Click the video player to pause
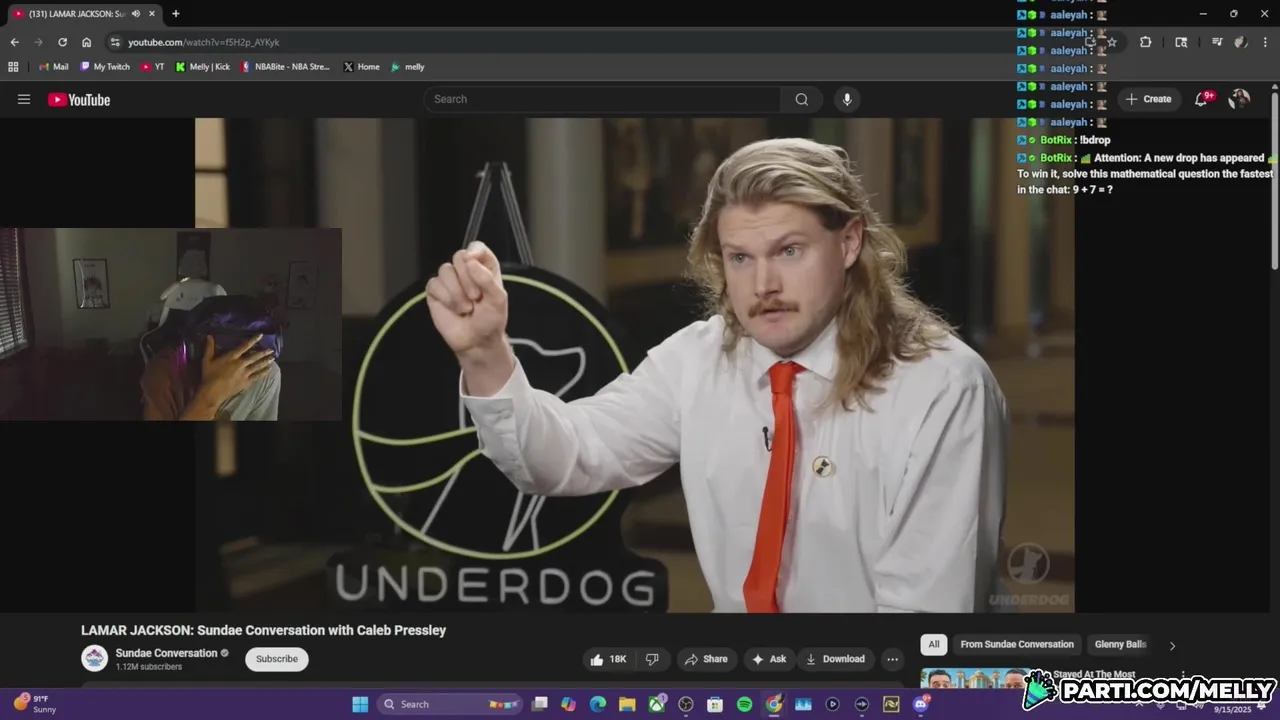This screenshot has height=720, width=1280. click(635, 365)
